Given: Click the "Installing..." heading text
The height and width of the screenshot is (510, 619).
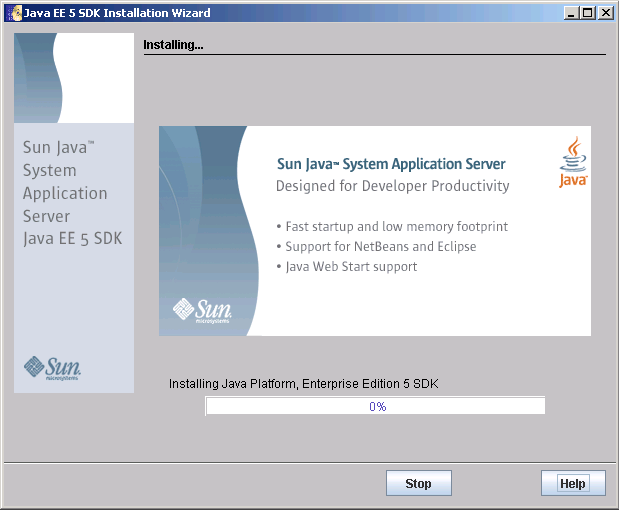Looking at the screenshot, I should (x=173, y=45).
